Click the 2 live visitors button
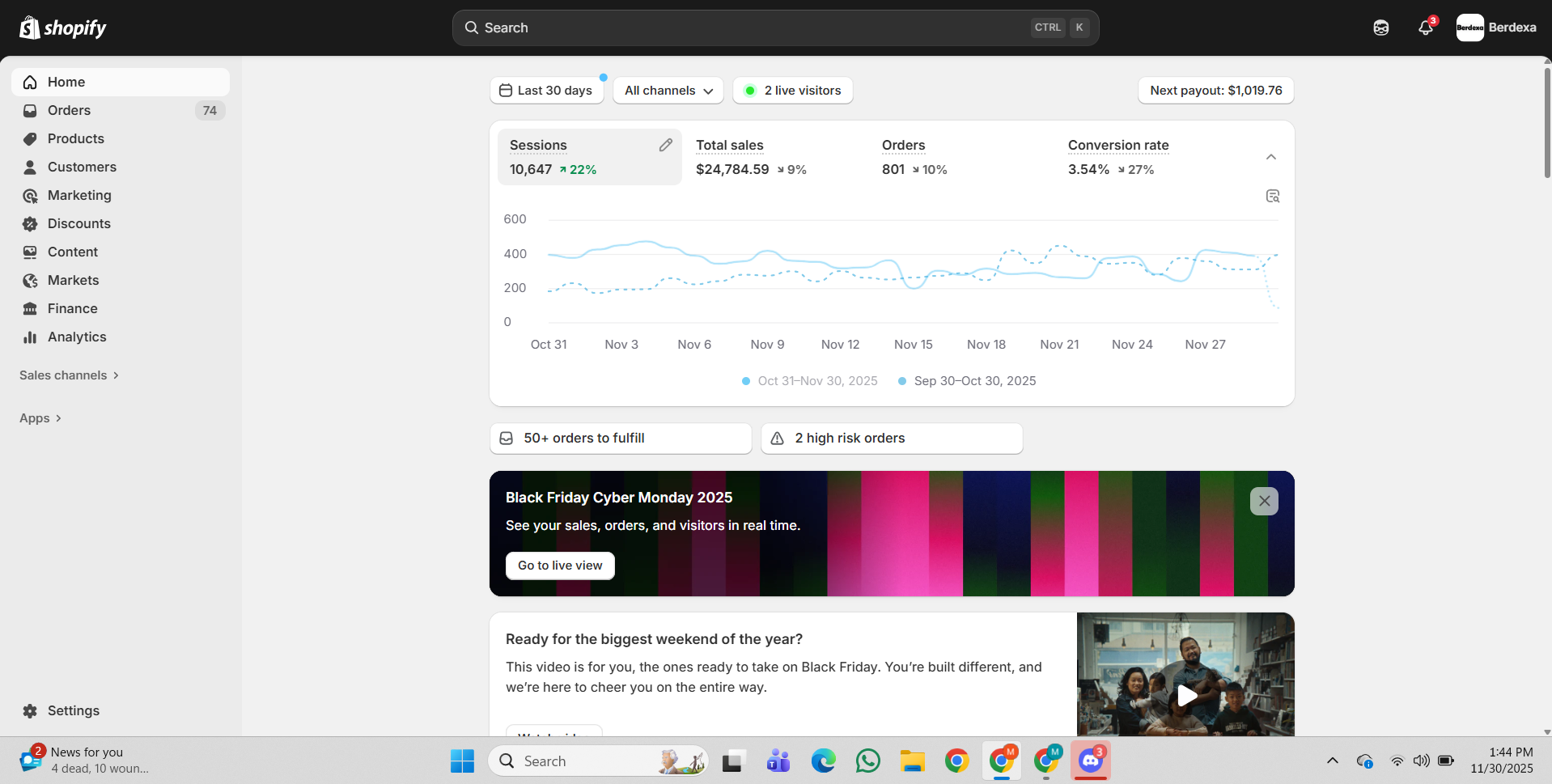1552x784 pixels. tap(793, 91)
